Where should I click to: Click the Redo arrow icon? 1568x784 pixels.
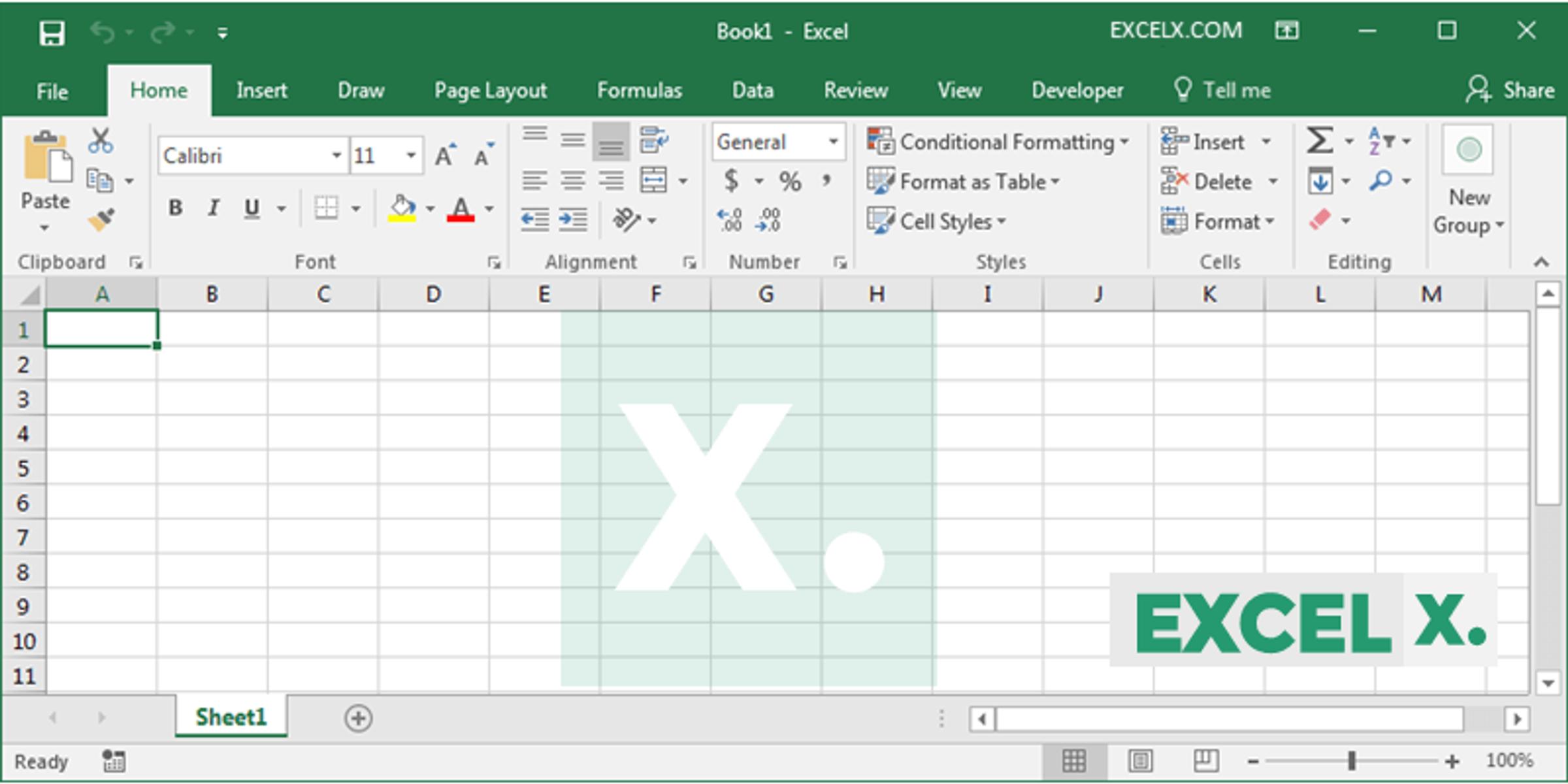point(163,31)
